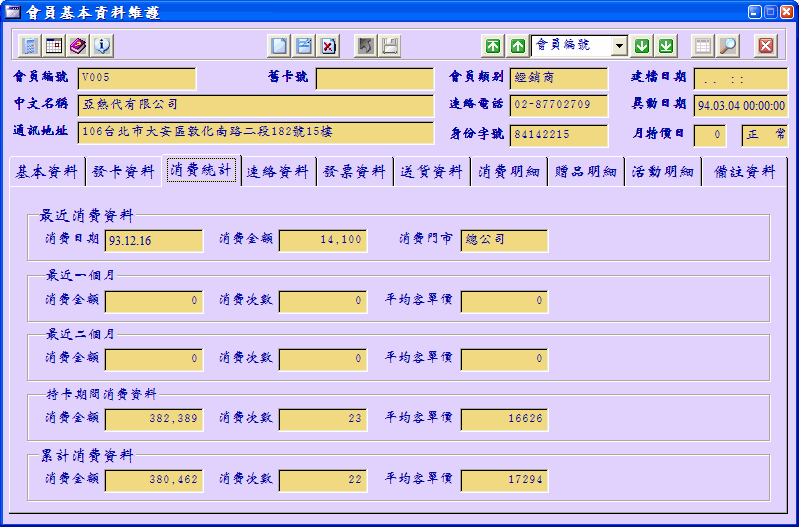The width and height of the screenshot is (799, 527).
Task: Jump to first record green arrow
Action: (x=493, y=46)
